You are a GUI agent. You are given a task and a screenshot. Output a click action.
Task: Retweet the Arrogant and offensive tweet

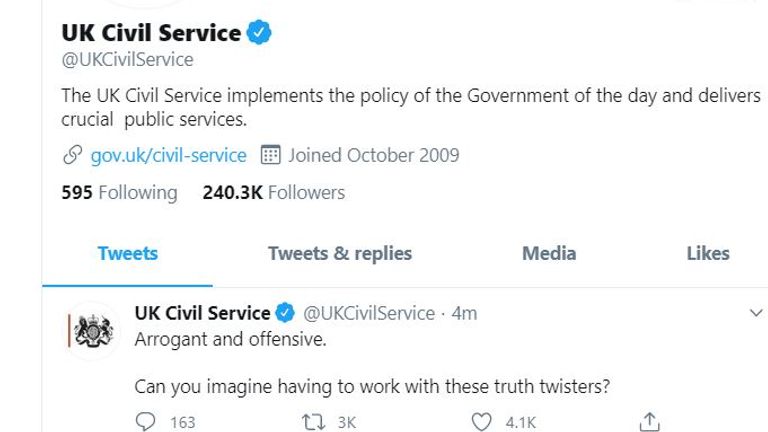[313, 422]
